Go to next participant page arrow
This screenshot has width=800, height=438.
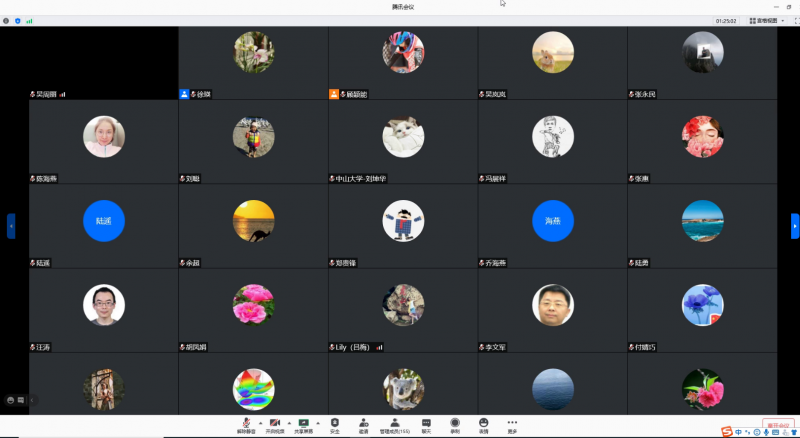point(795,226)
